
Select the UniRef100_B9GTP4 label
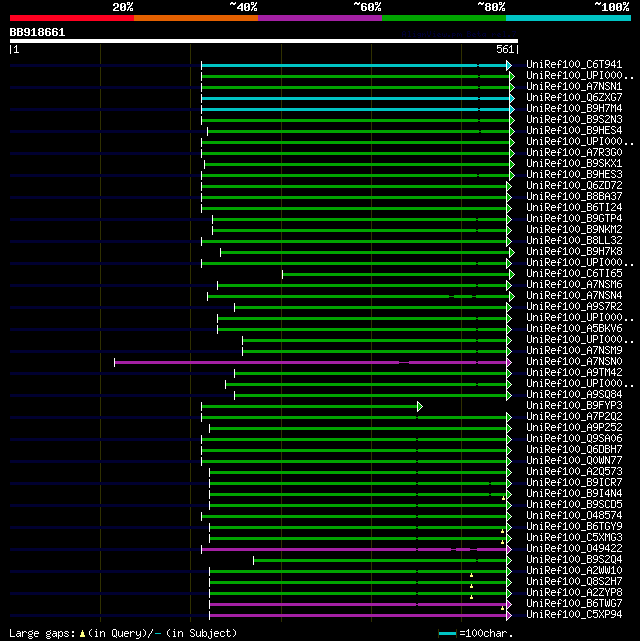tap(574, 219)
